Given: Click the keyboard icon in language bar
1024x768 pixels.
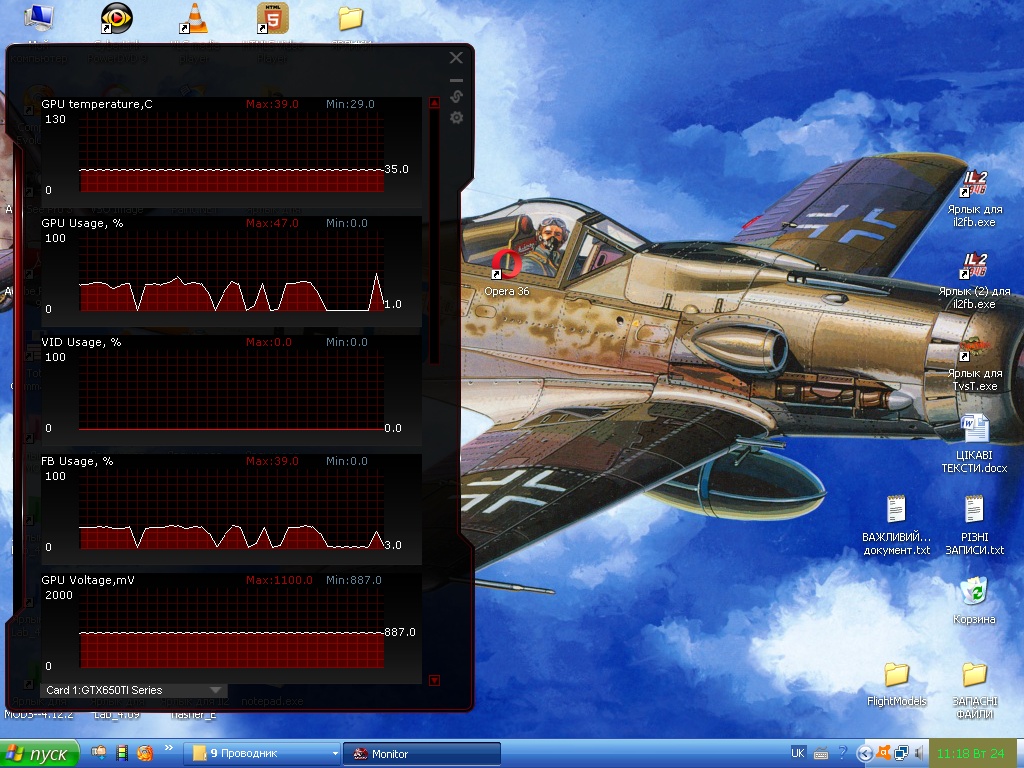Looking at the screenshot, I should [x=821, y=754].
